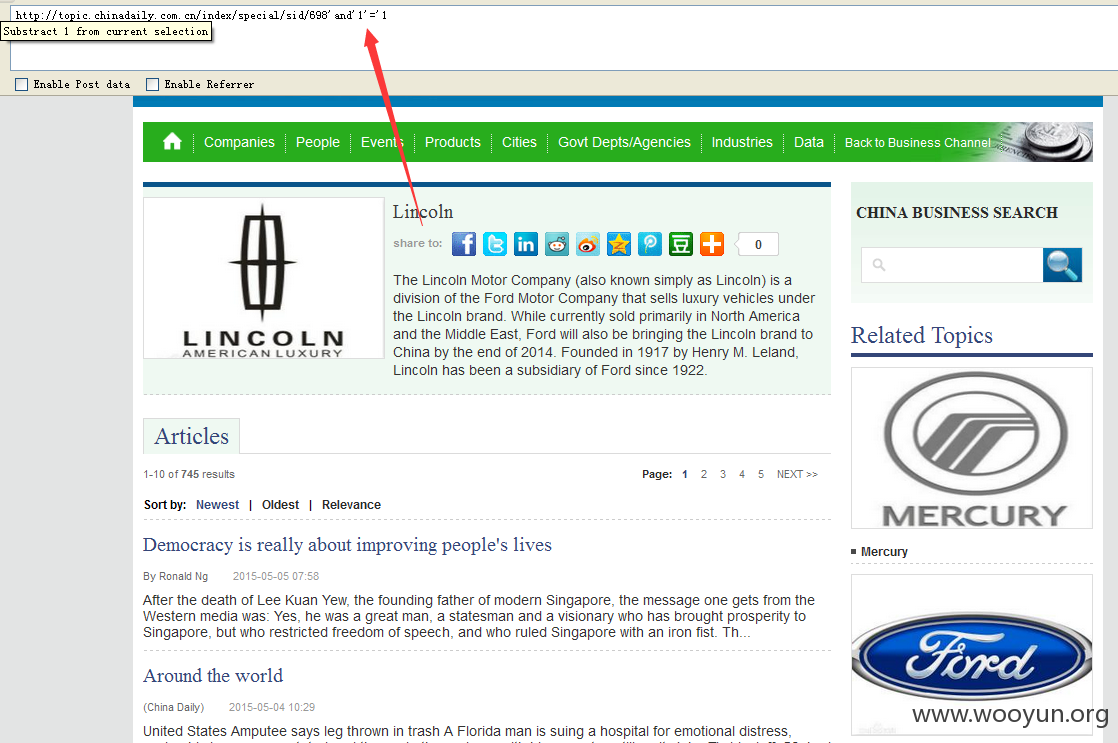1118x743 pixels.
Task: Click the green Douban share icon
Action: pos(681,244)
